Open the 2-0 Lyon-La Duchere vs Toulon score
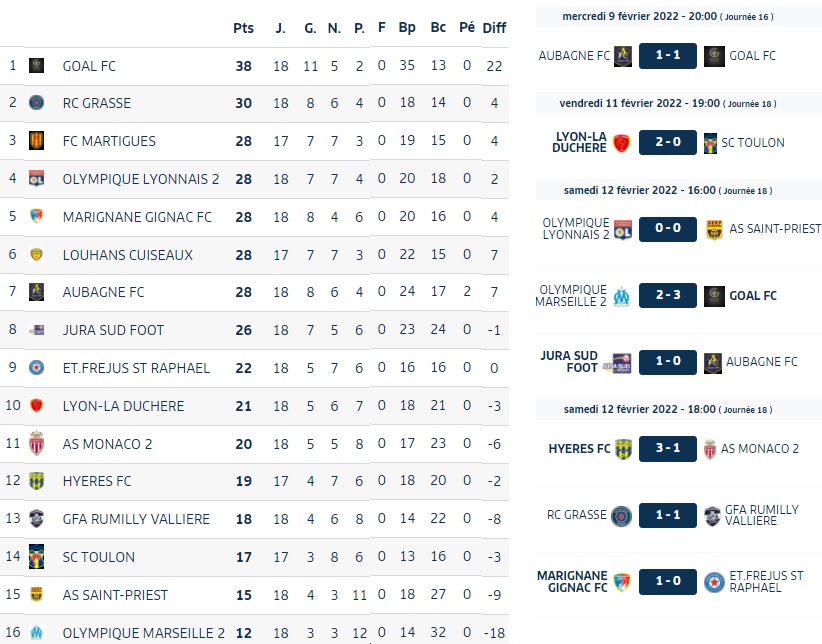The height and width of the screenshot is (644, 822). (x=668, y=142)
